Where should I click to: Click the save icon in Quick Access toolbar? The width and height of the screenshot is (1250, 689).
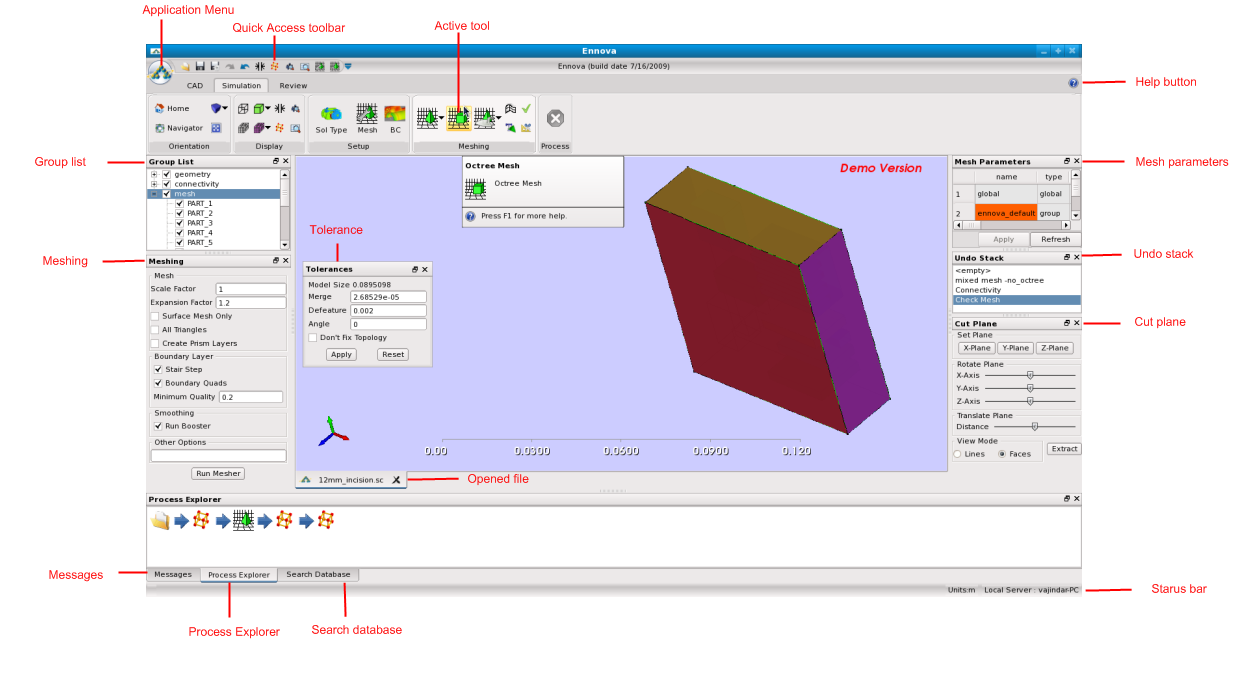pyautogui.click(x=200, y=66)
